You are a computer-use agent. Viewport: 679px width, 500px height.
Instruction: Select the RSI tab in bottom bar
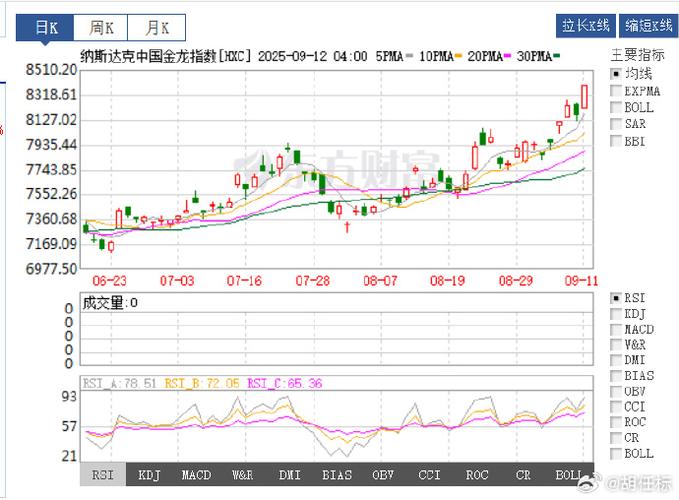[102, 475]
